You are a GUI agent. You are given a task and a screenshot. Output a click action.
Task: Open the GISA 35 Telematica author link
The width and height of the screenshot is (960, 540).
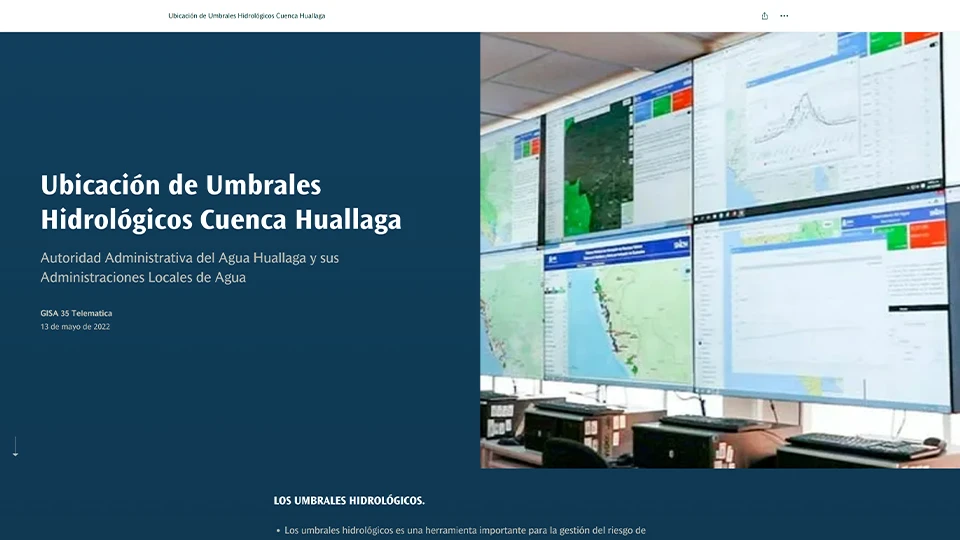pos(76,313)
